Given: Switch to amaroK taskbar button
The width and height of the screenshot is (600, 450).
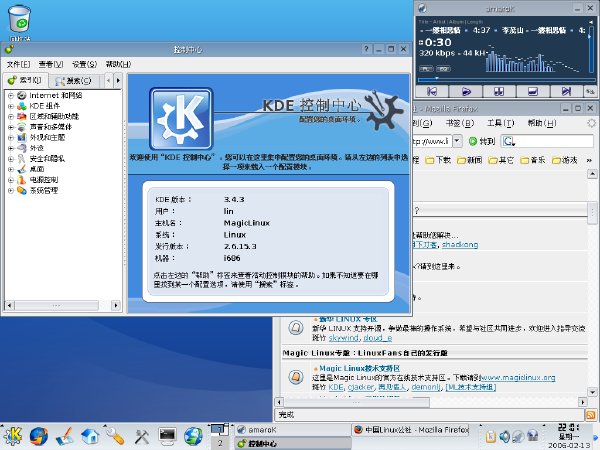Looking at the screenshot, I should [292, 430].
